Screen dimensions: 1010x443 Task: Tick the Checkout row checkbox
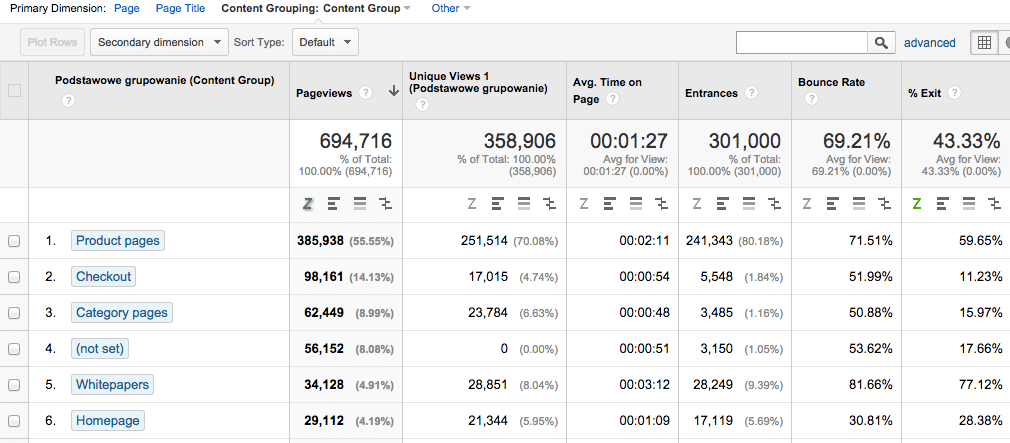14,277
